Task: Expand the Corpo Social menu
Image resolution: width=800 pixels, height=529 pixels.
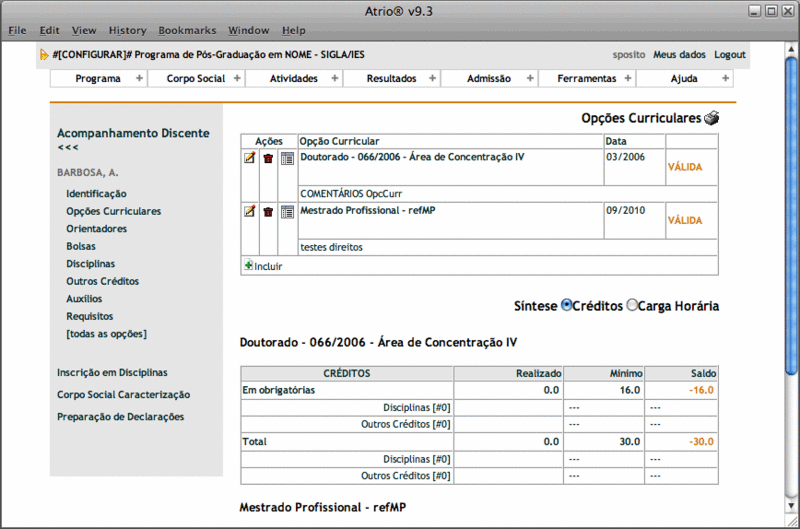Action: tap(196, 78)
